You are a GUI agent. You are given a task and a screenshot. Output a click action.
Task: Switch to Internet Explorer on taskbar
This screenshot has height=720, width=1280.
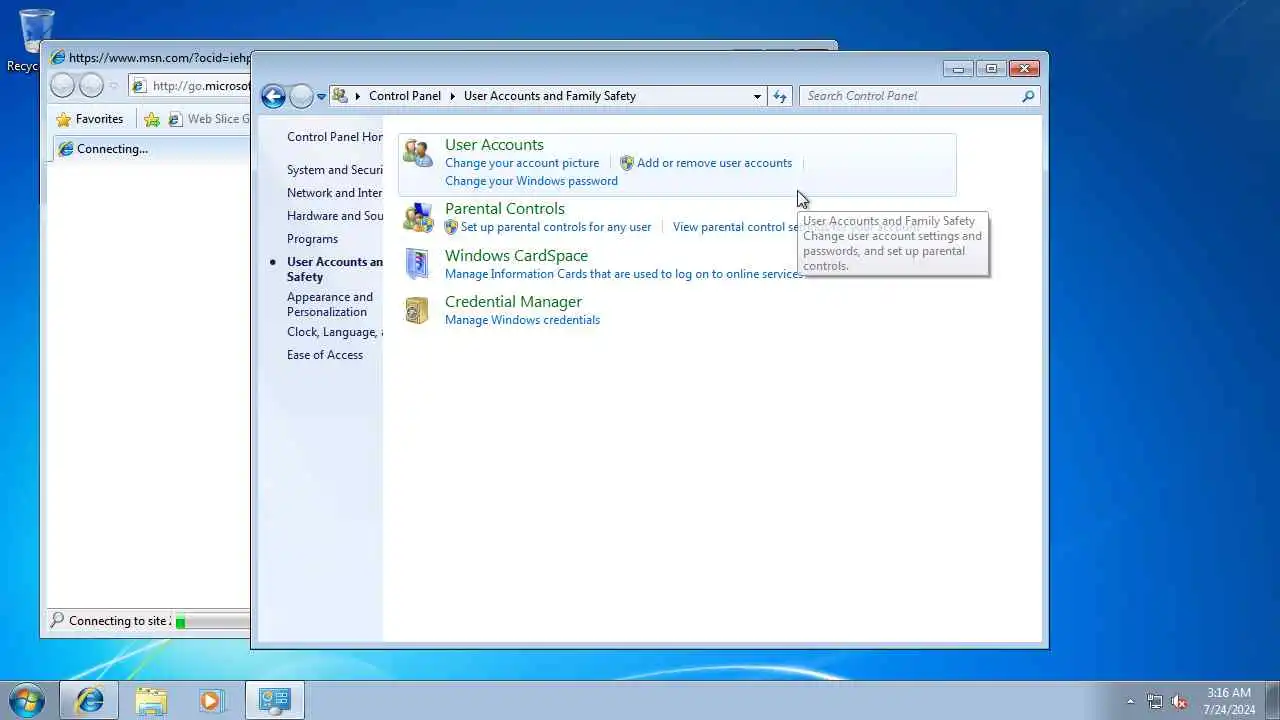pos(89,700)
